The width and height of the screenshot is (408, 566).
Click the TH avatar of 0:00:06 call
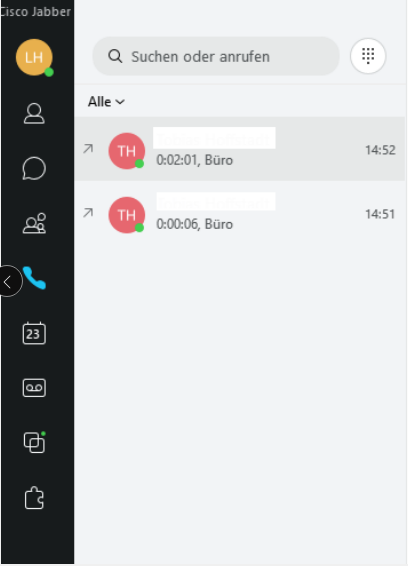(127, 215)
